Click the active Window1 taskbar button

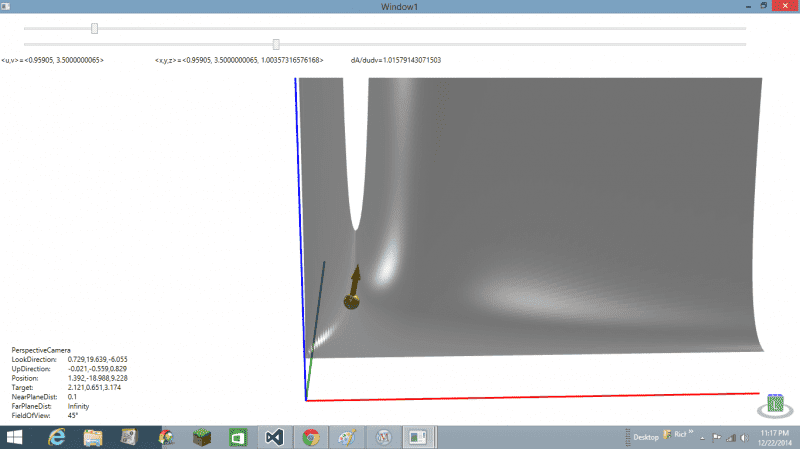click(419, 437)
